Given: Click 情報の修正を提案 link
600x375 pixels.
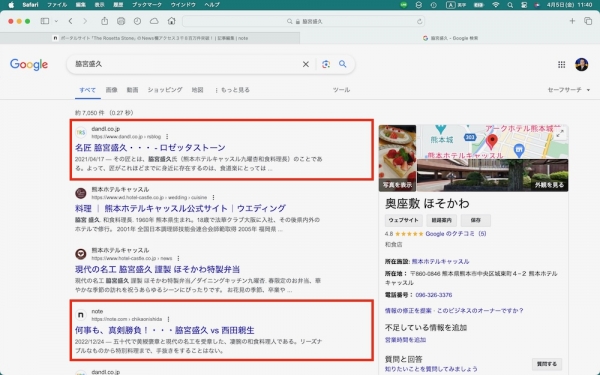Looking at the screenshot, I should [x=408, y=311].
